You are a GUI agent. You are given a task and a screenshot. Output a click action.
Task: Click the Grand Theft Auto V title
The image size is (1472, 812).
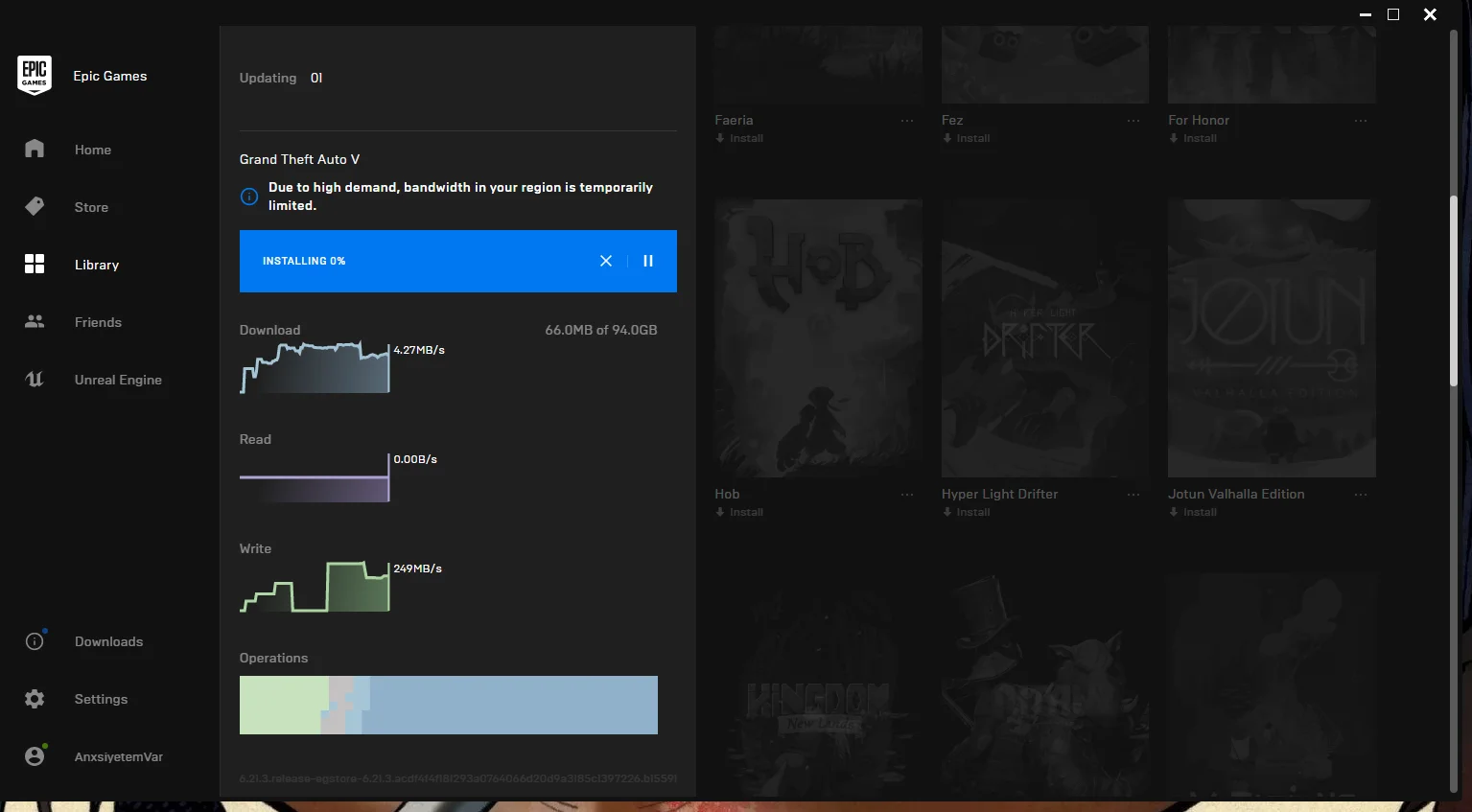click(x=299, y=159)
